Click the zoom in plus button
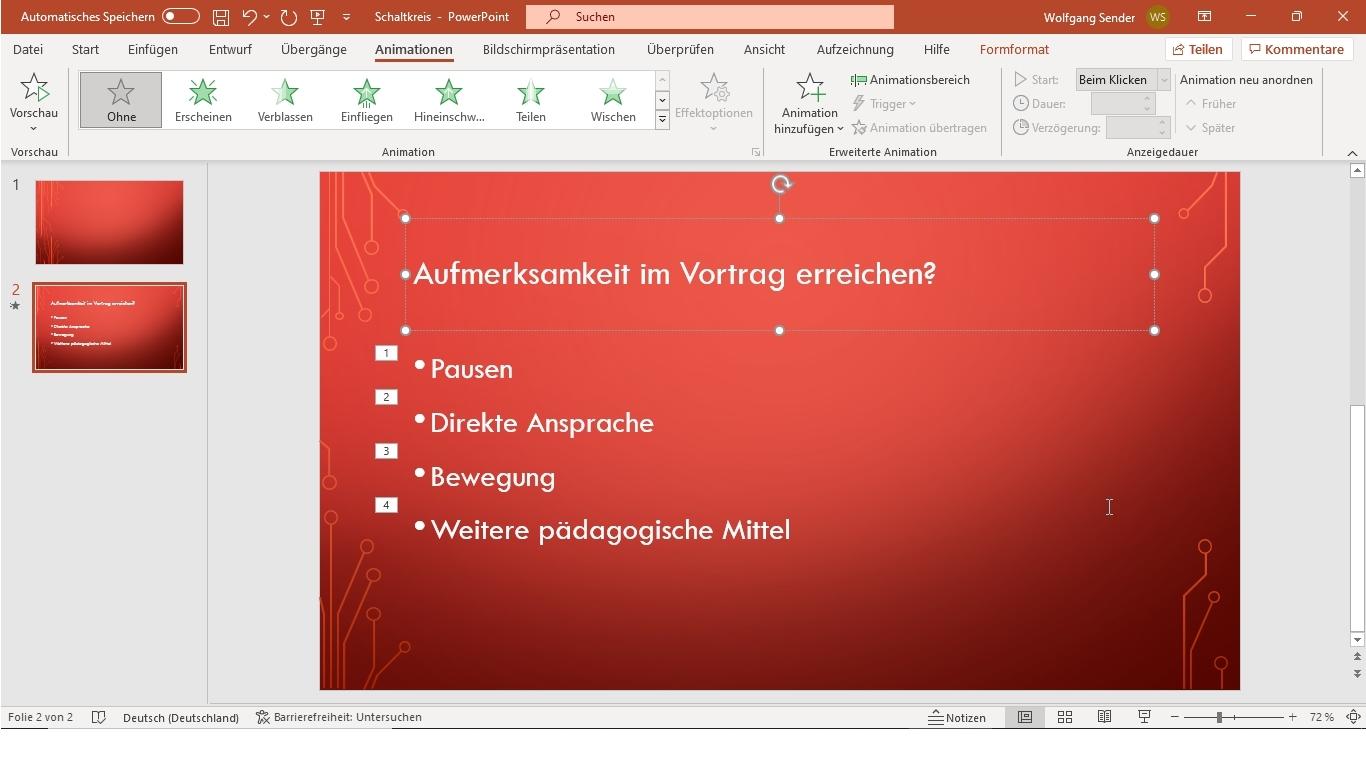1366x768 pixels. 1293,717
